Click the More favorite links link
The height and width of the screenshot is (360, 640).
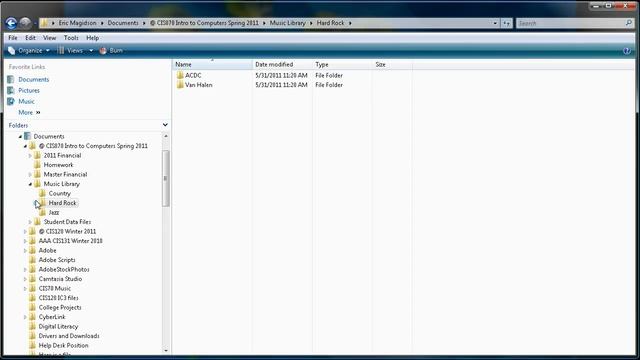29,112
